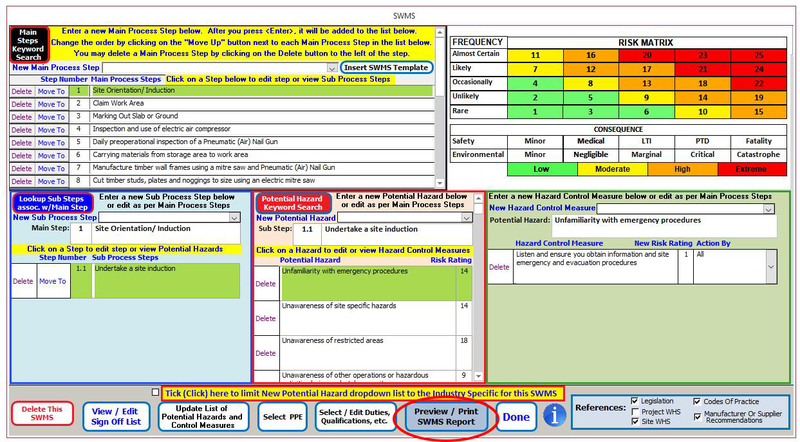Screen dimensions: 800x442
Task: Toggle Manufacturer Or Supplier Recommendations checkbox
Action: point(697,416)
